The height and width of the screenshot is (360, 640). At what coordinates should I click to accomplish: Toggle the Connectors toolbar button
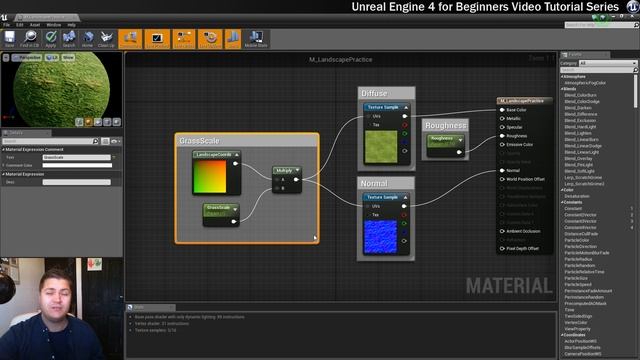(x=130, y=39)
